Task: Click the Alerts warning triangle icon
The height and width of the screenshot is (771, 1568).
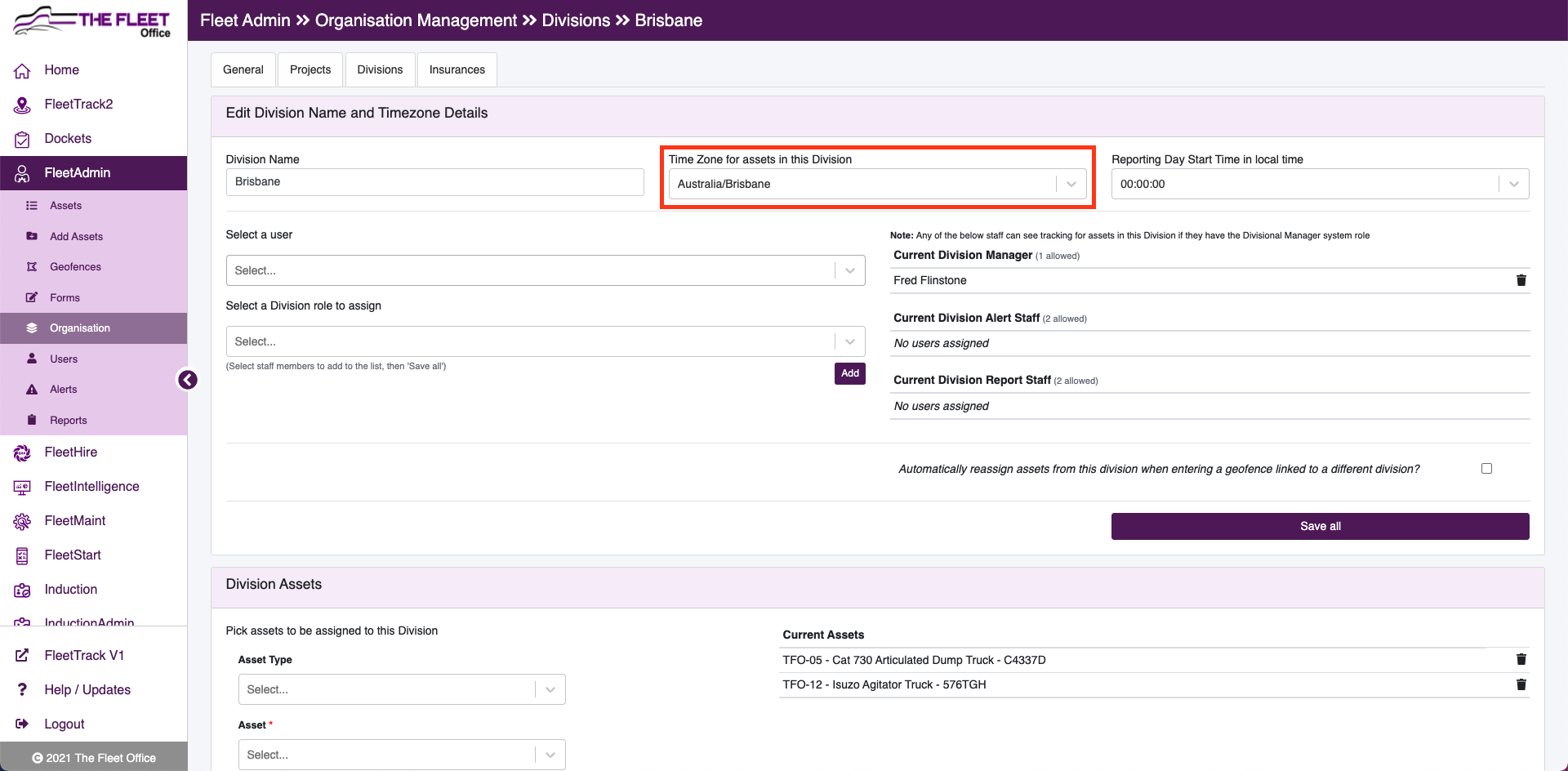Action: tap(32, 390)
